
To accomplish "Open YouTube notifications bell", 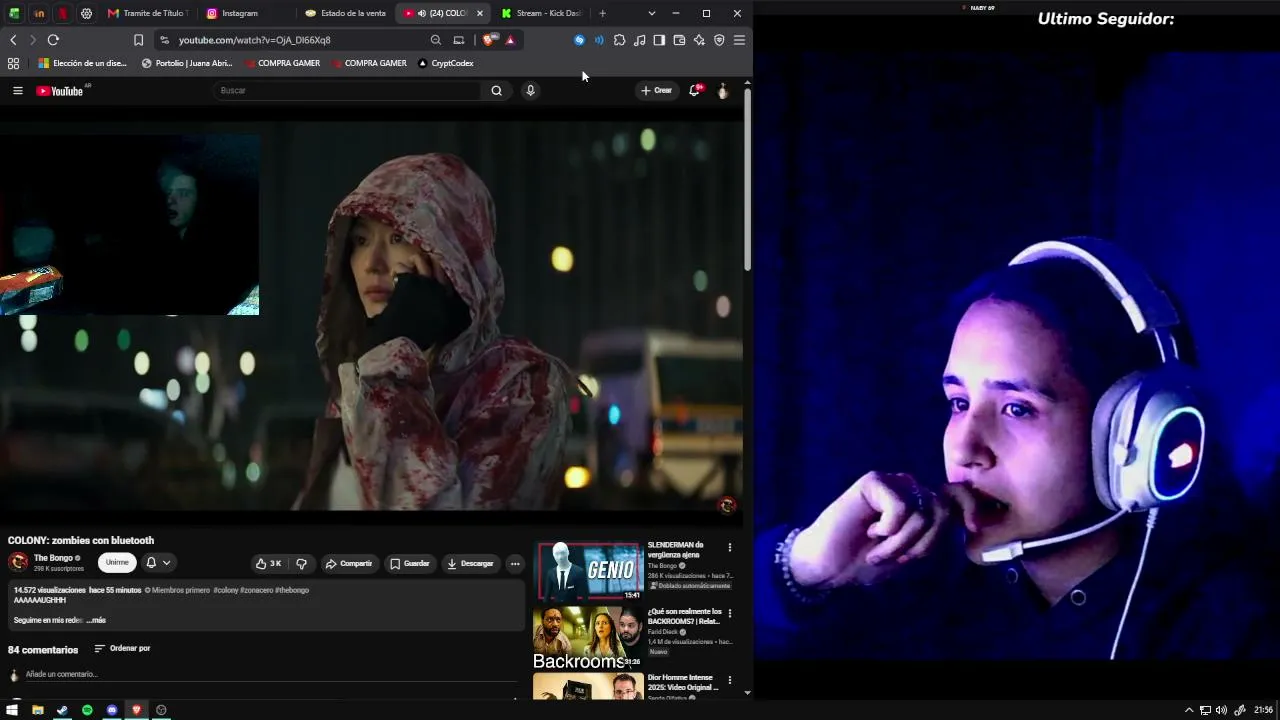I will (694, 91).
